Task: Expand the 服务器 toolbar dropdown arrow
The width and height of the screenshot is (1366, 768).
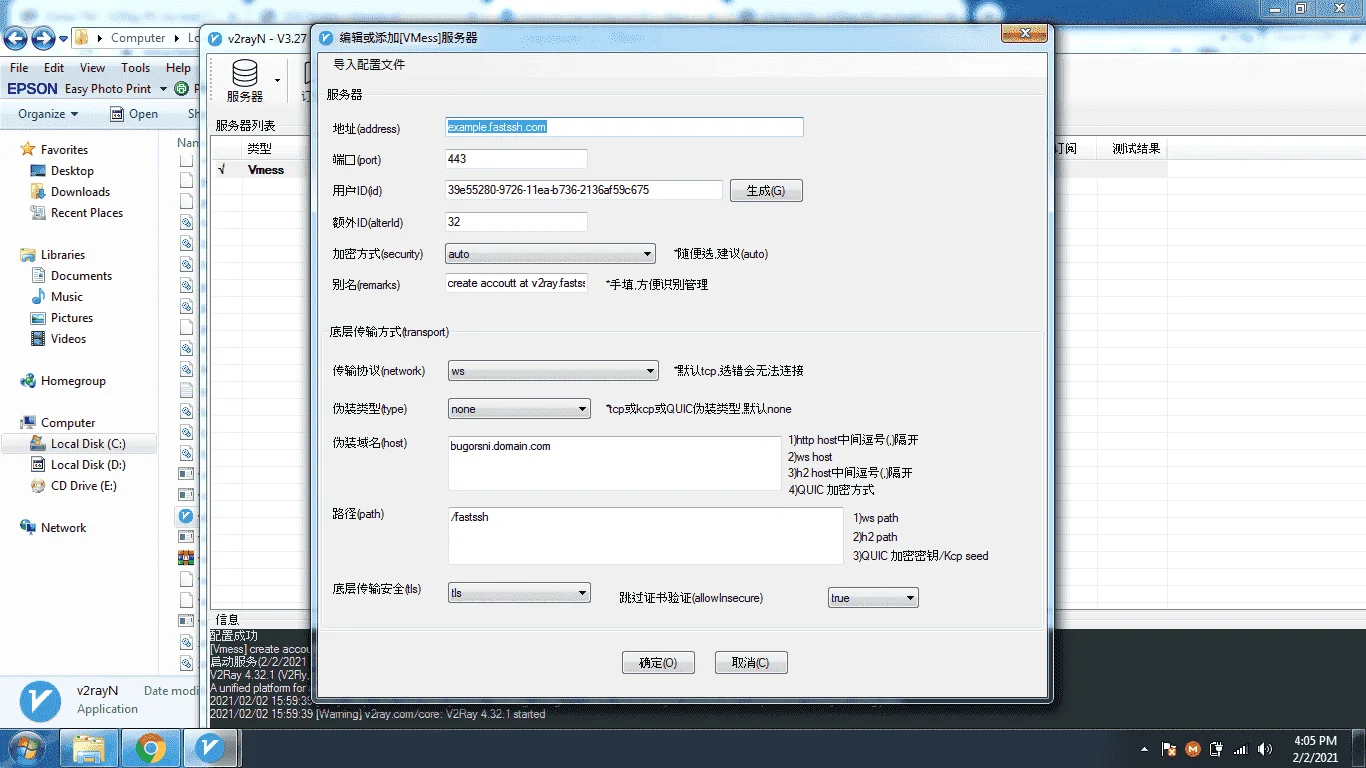Action: 277,80
